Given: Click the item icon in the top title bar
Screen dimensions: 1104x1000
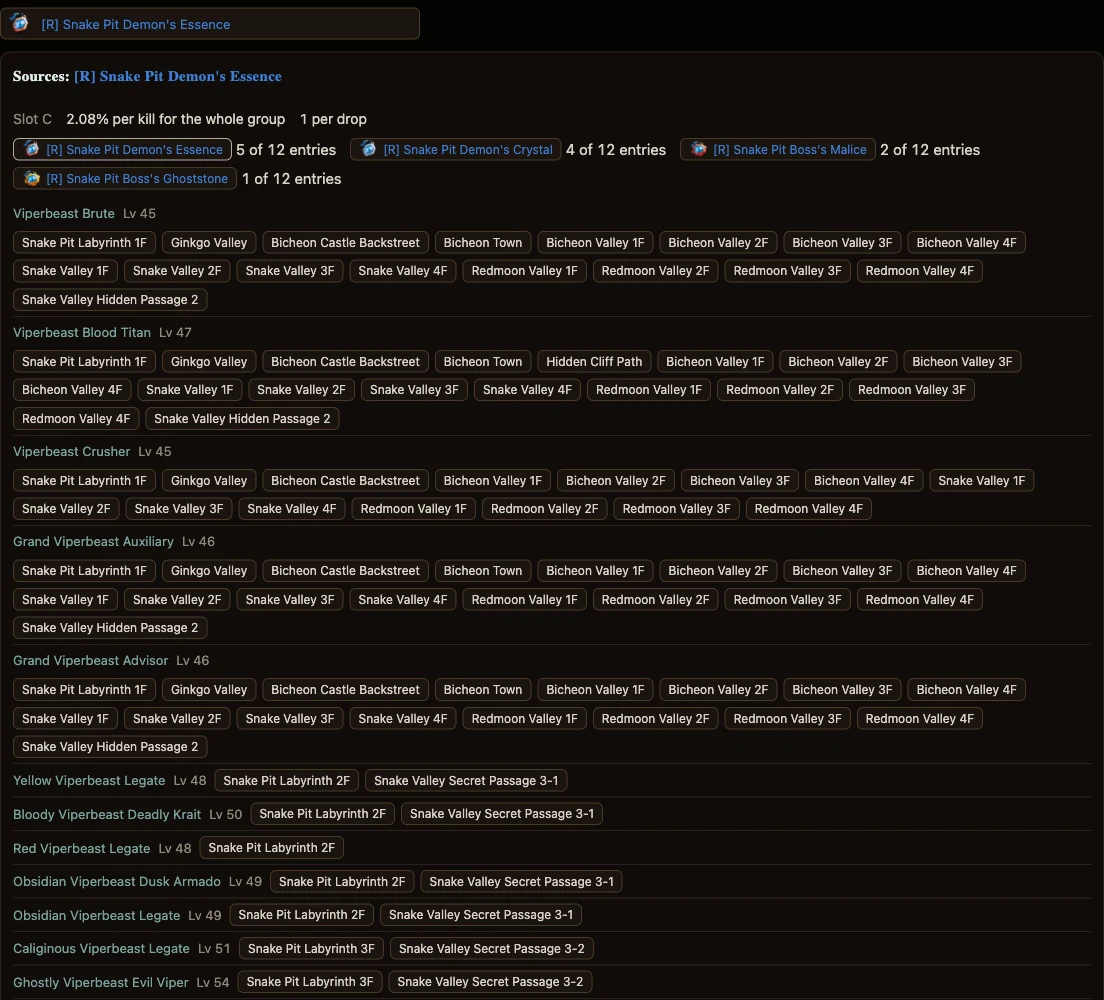Looking at the screenshot, I should pos(20,23).
